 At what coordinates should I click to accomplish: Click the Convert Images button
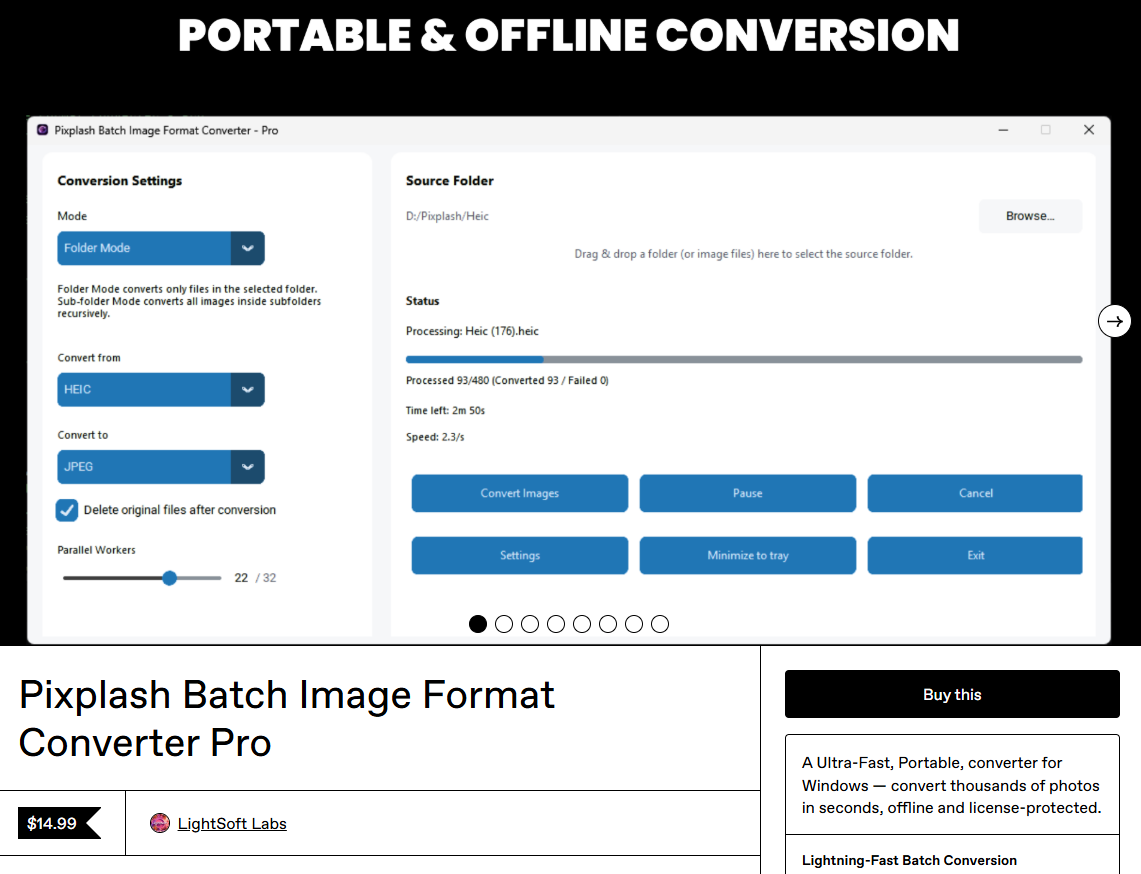coord(520,493)
